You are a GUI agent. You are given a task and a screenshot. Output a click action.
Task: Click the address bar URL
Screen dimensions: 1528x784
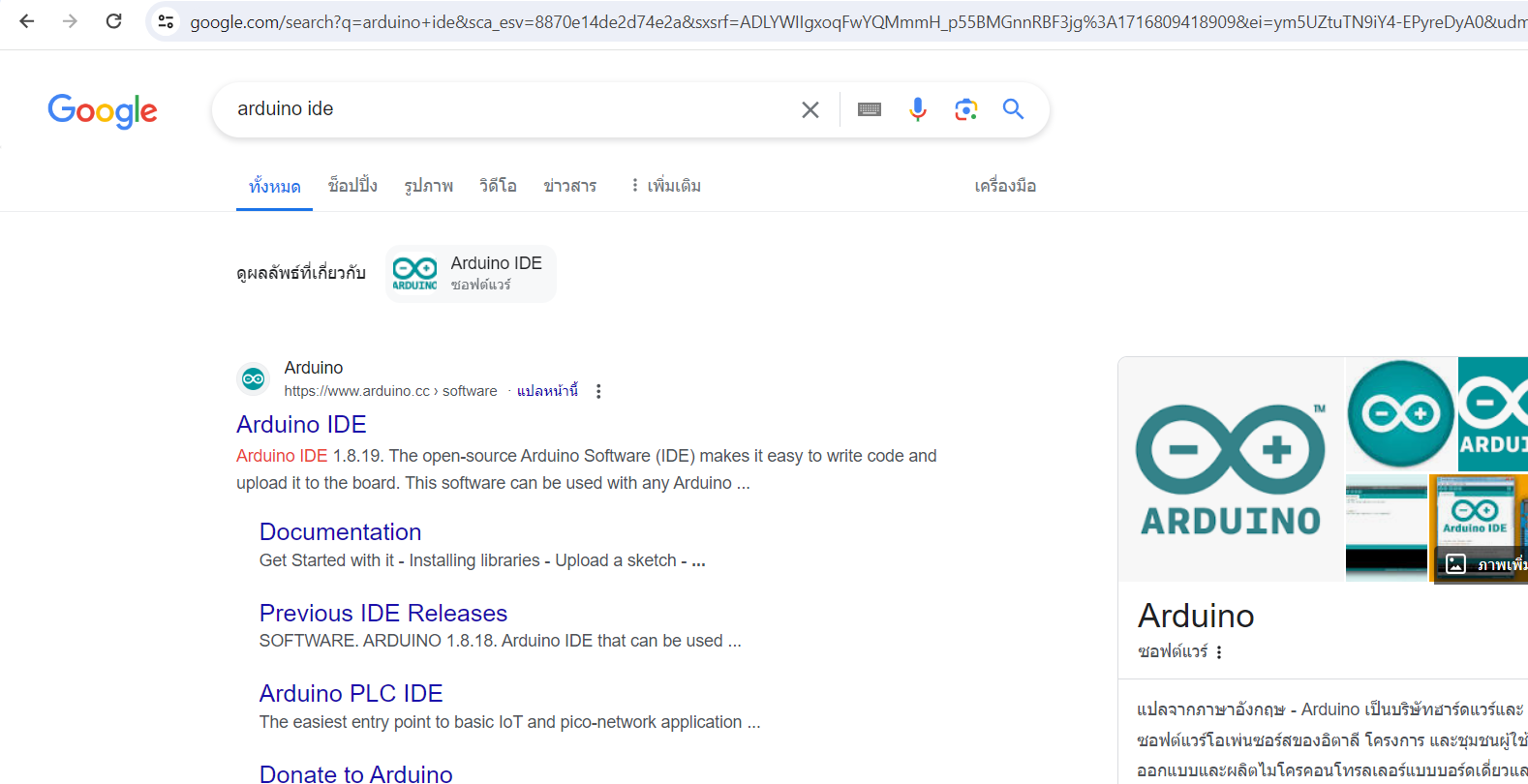coord(857,21)
